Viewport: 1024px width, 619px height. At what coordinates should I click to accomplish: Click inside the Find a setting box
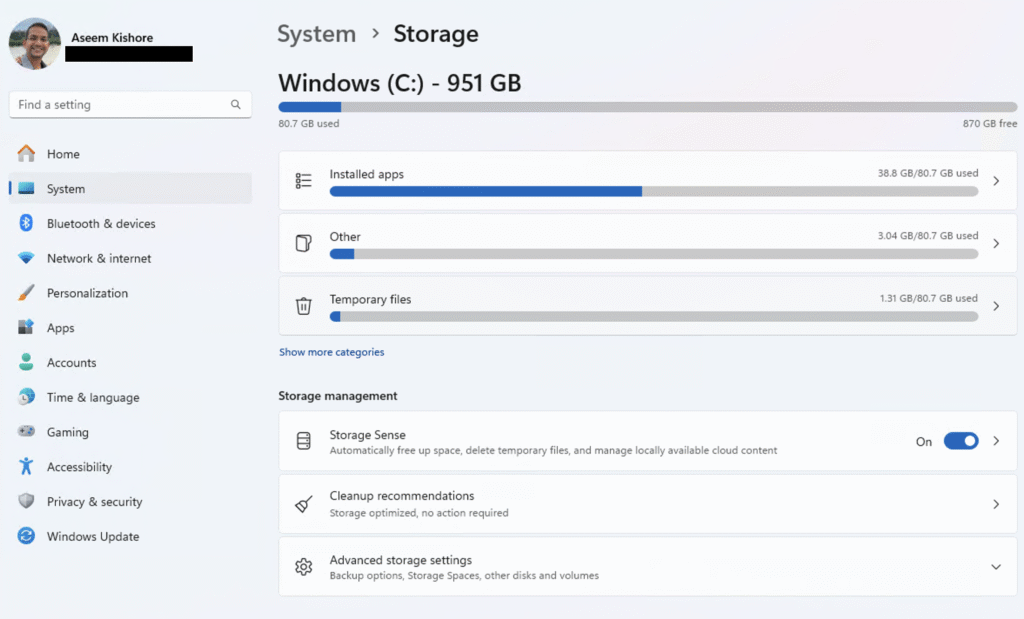tap(129, 104)
